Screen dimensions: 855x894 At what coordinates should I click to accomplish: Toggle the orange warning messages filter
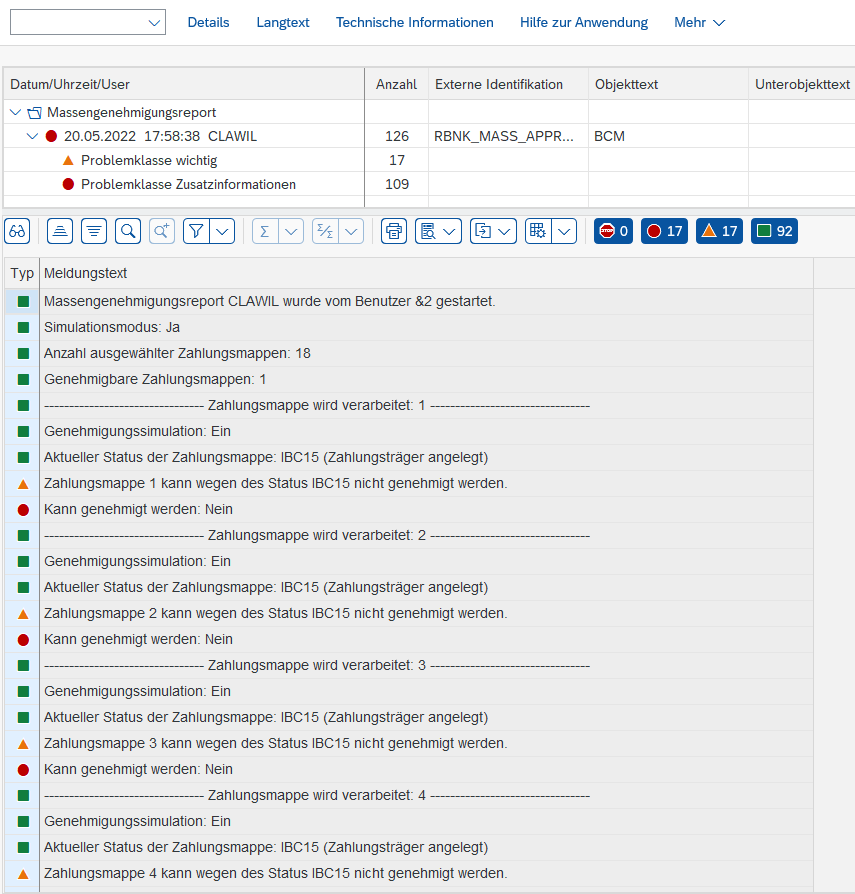[x=720, y=231]
